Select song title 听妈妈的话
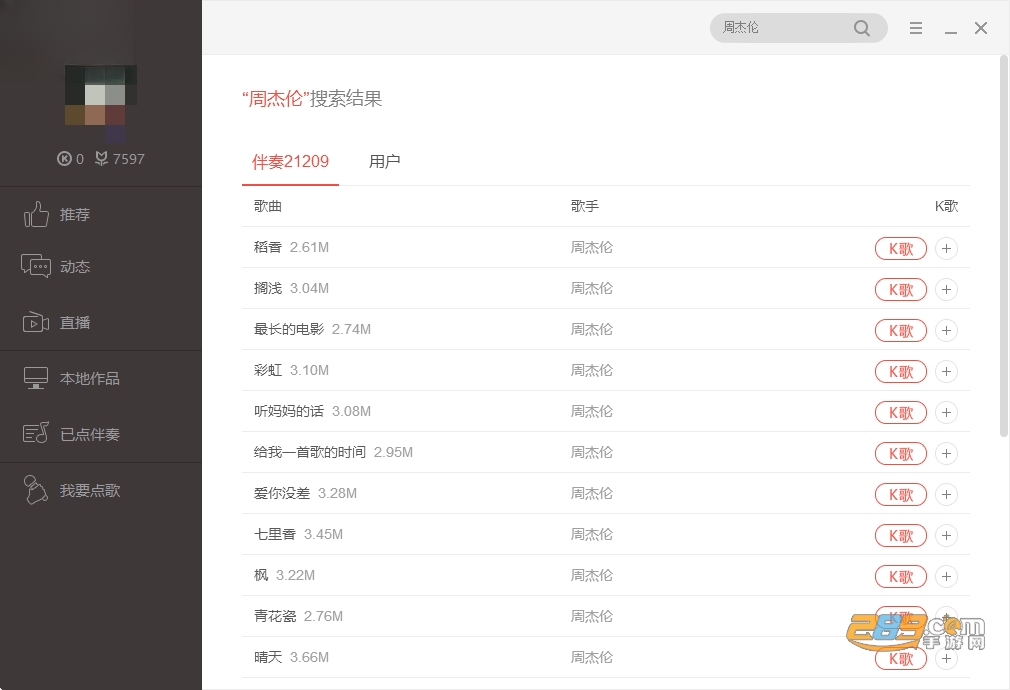Screen dimensions: 1010x690 [x=289, y=411]
